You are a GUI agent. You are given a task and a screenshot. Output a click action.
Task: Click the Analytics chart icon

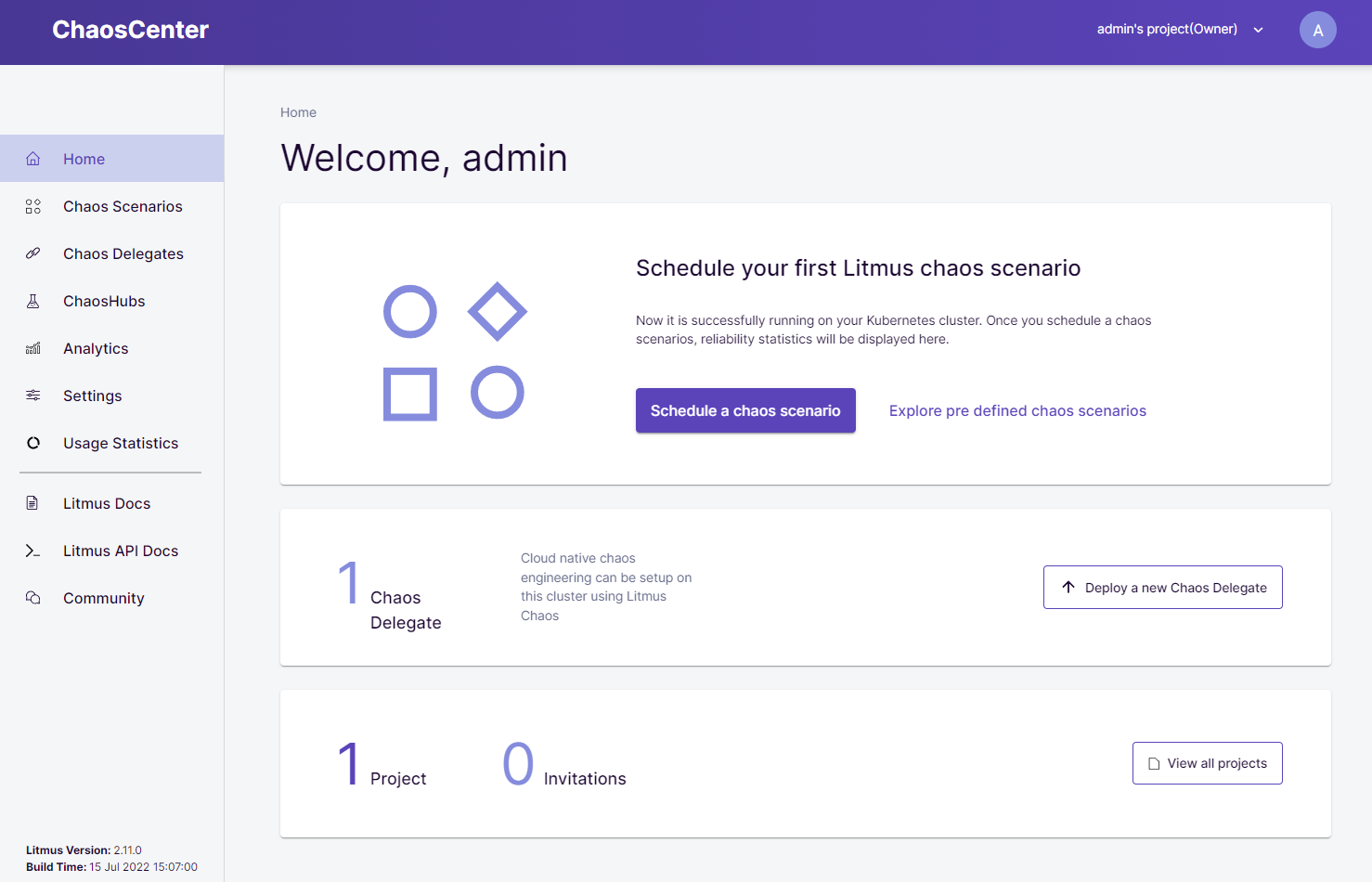(x=33, y=348)
